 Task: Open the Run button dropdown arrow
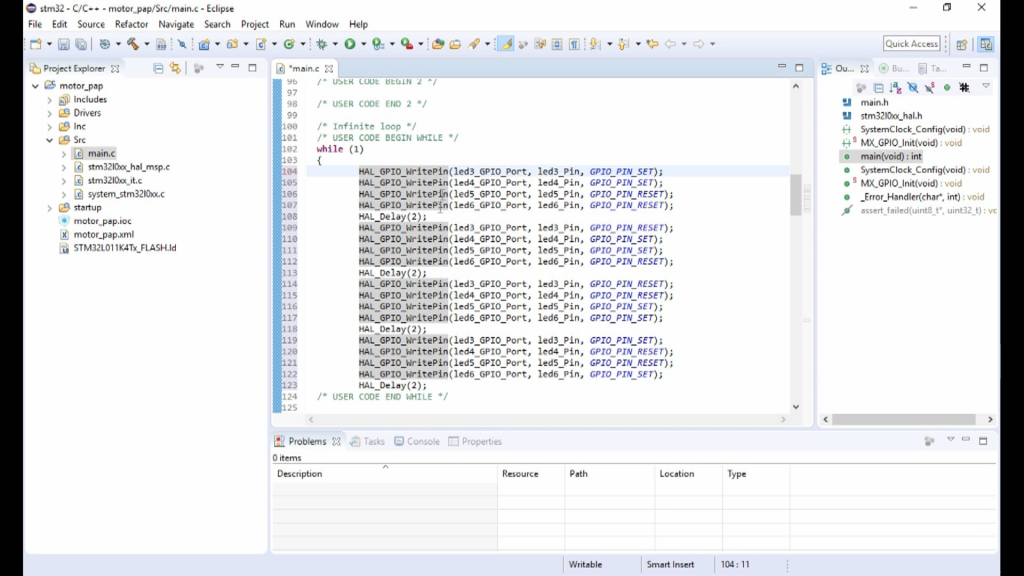click(x=362, y=44)
